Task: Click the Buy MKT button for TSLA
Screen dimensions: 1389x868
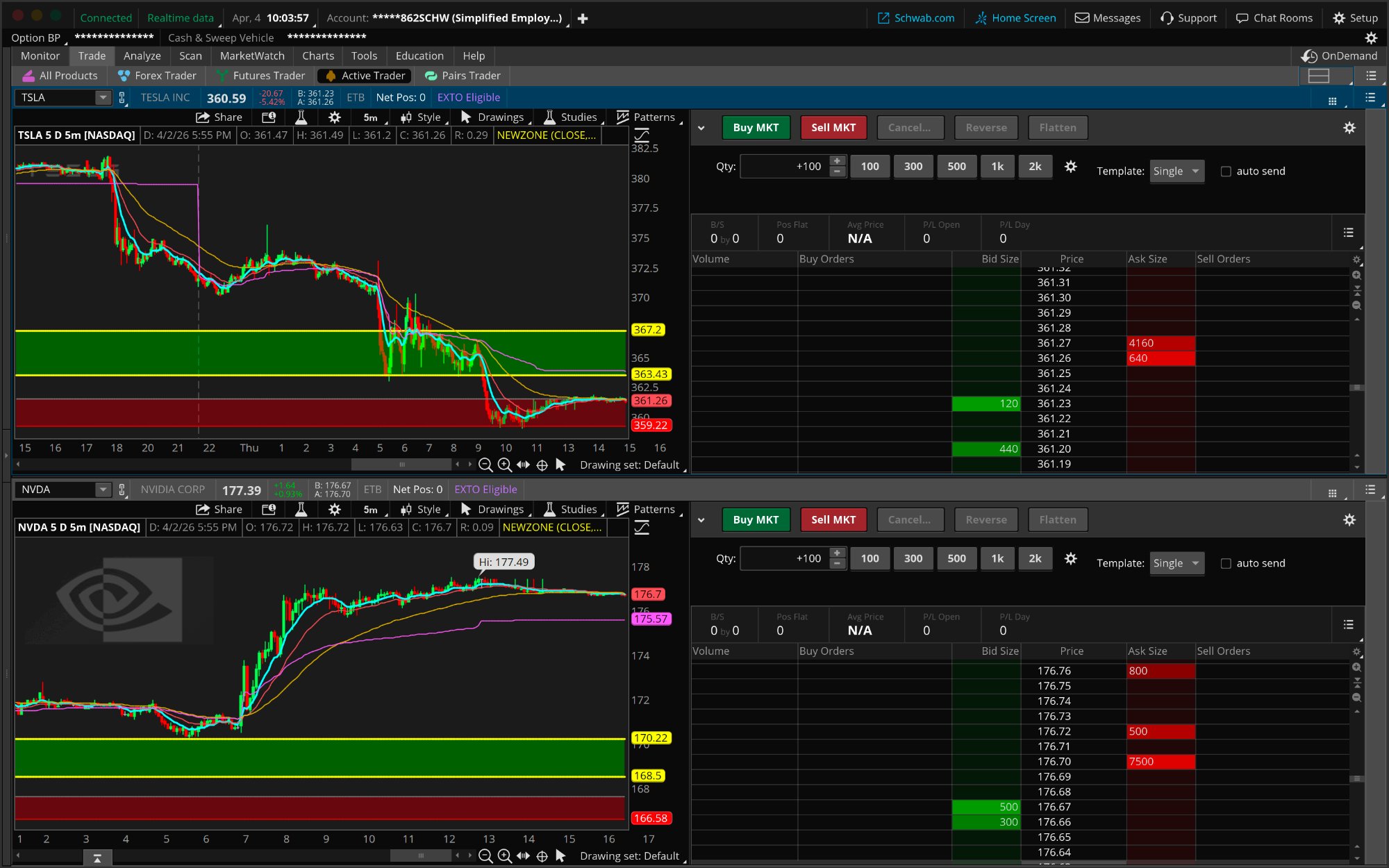Action: pos(756,127)
